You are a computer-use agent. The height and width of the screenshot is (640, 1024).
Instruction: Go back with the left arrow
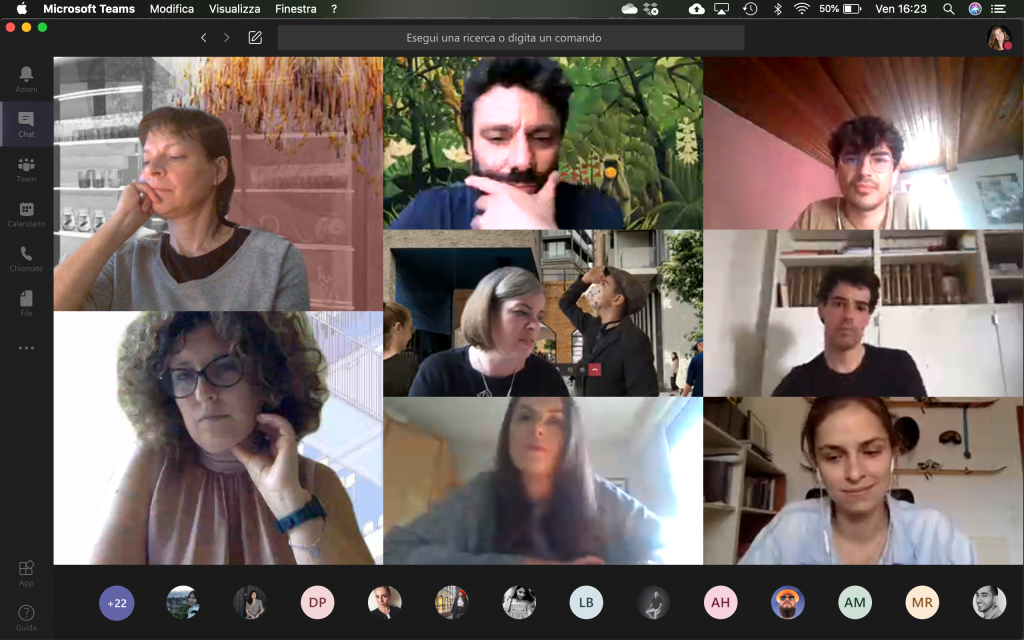(204, 38)
